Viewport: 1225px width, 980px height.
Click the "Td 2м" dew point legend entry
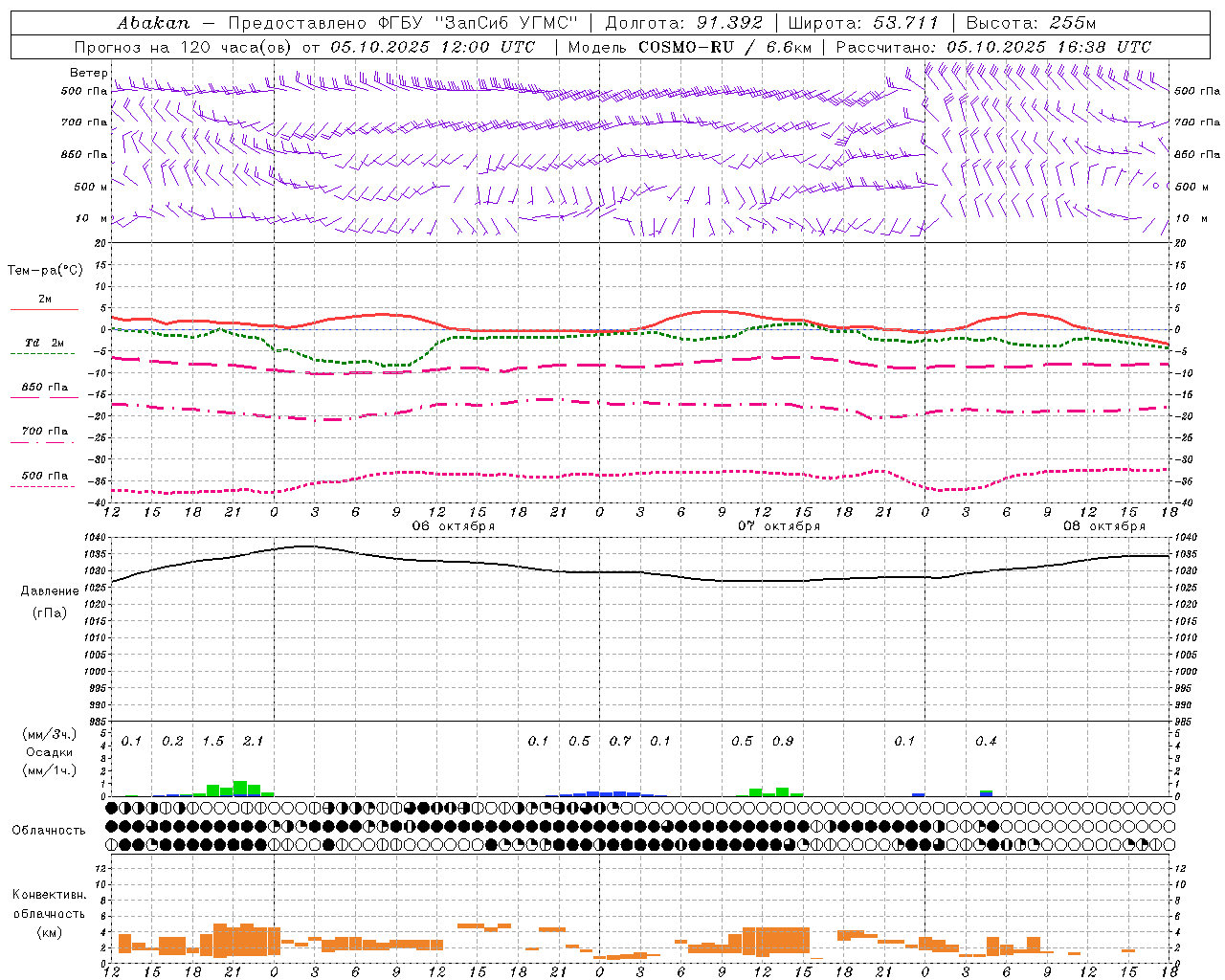[x=45, y=343]
